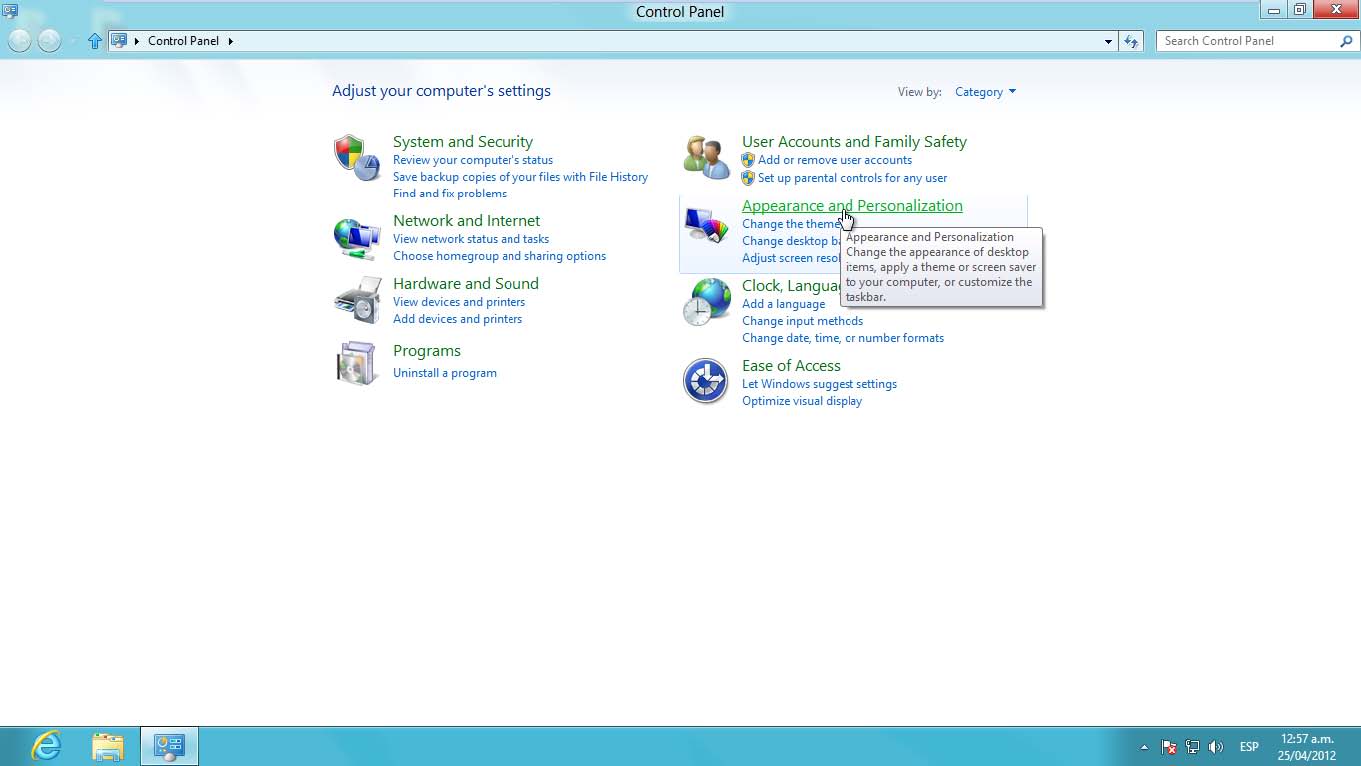Open Add or remove user accounts
Viewport: 1361px width, 766px height.
click(835, 160)
